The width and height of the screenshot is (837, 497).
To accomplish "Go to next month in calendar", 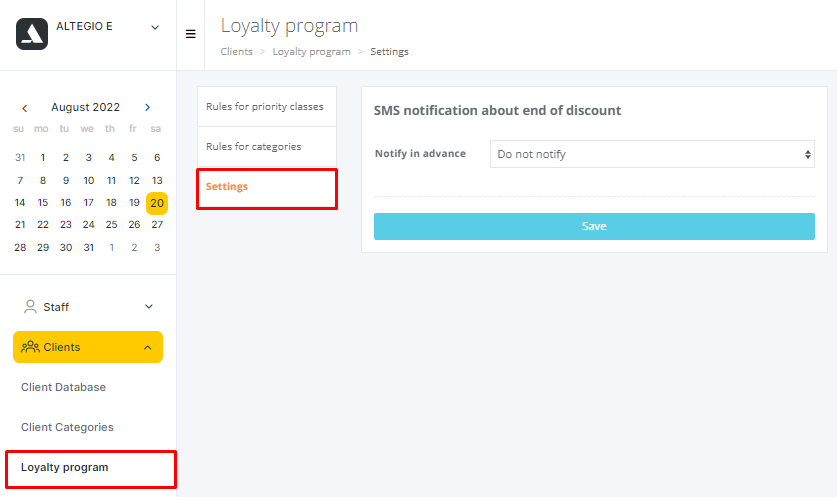I will [147, 107].
